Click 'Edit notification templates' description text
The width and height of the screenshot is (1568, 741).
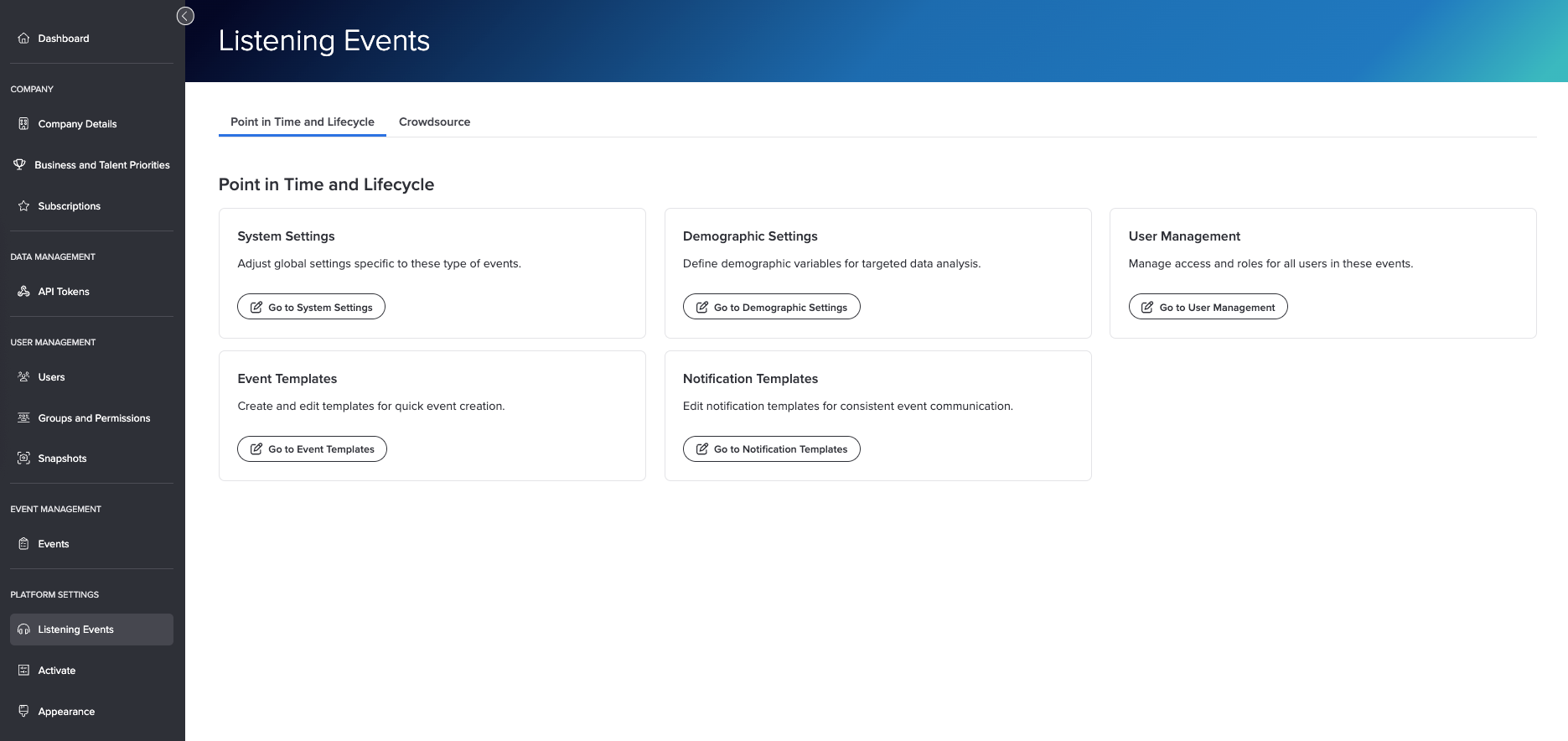click(848, 406)
